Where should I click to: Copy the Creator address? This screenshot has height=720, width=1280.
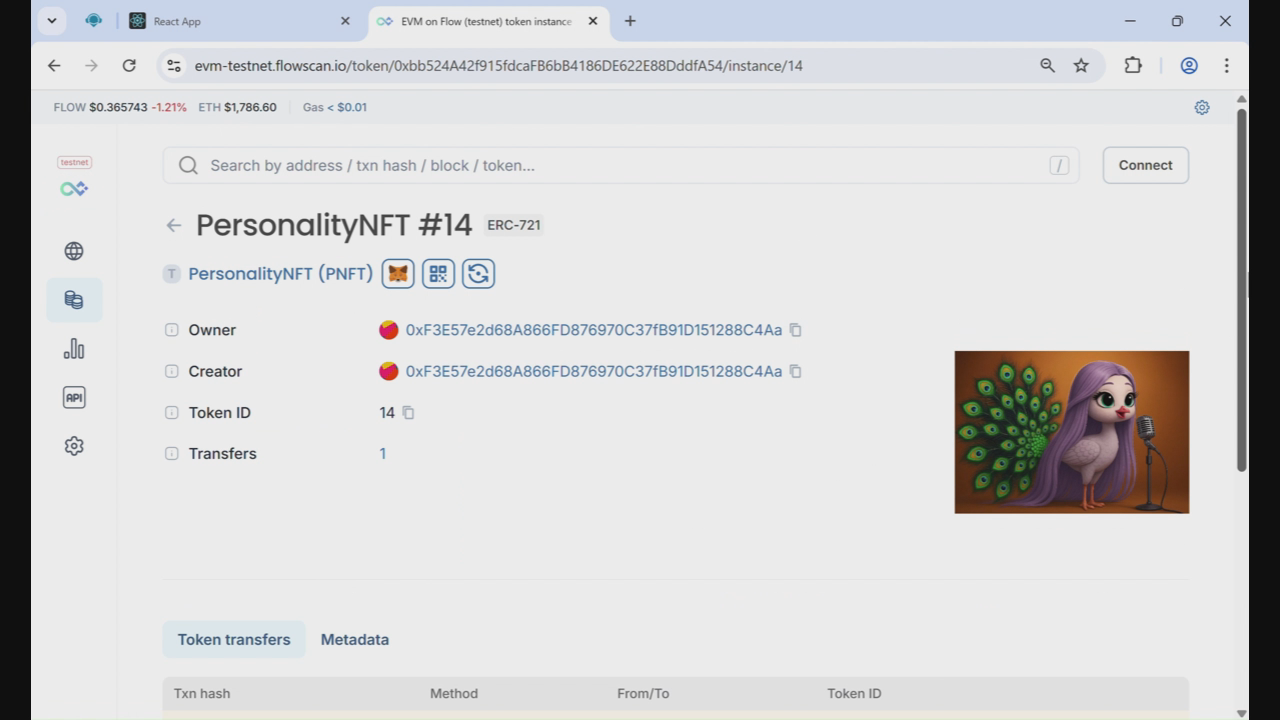(x=796, y=371)
